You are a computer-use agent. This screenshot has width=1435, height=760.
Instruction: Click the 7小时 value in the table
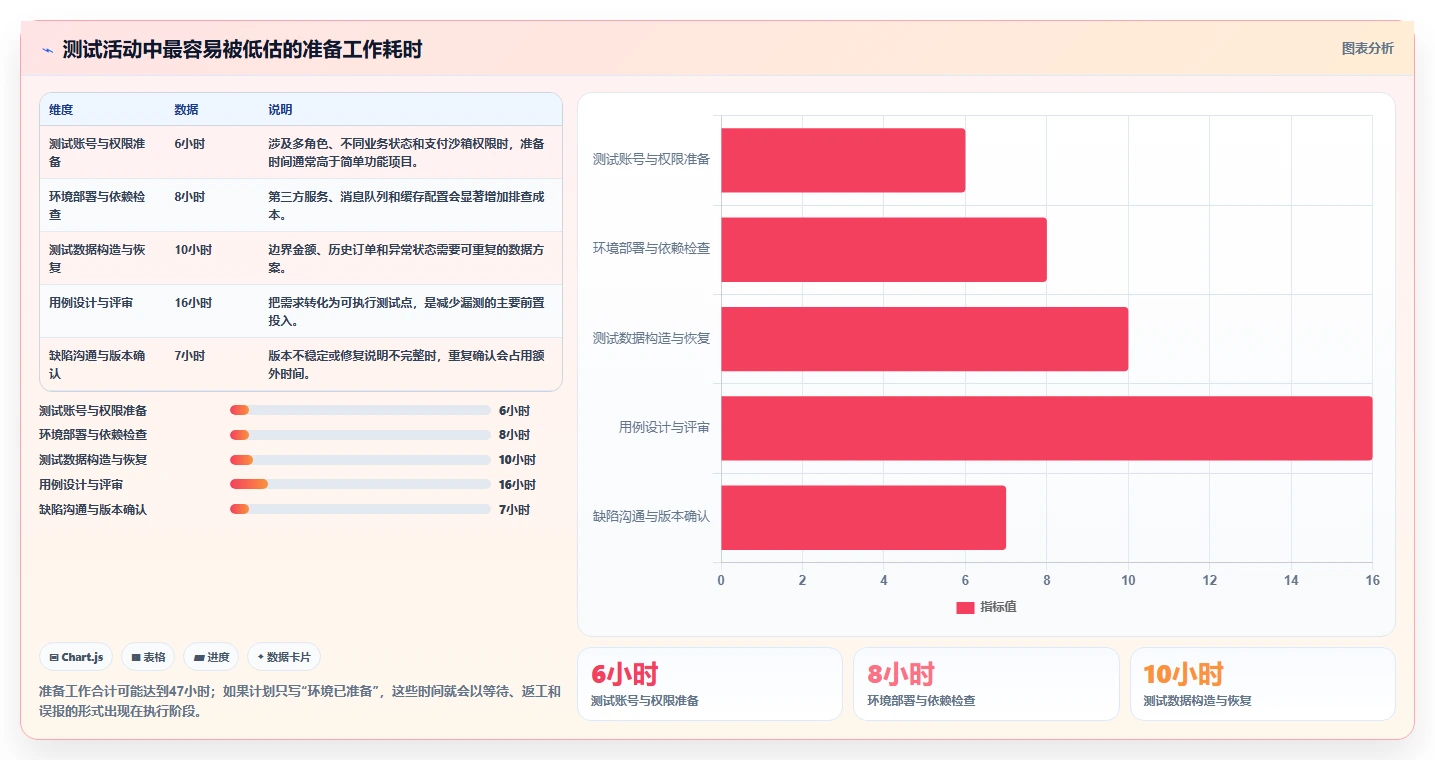(x=189, y=355)
